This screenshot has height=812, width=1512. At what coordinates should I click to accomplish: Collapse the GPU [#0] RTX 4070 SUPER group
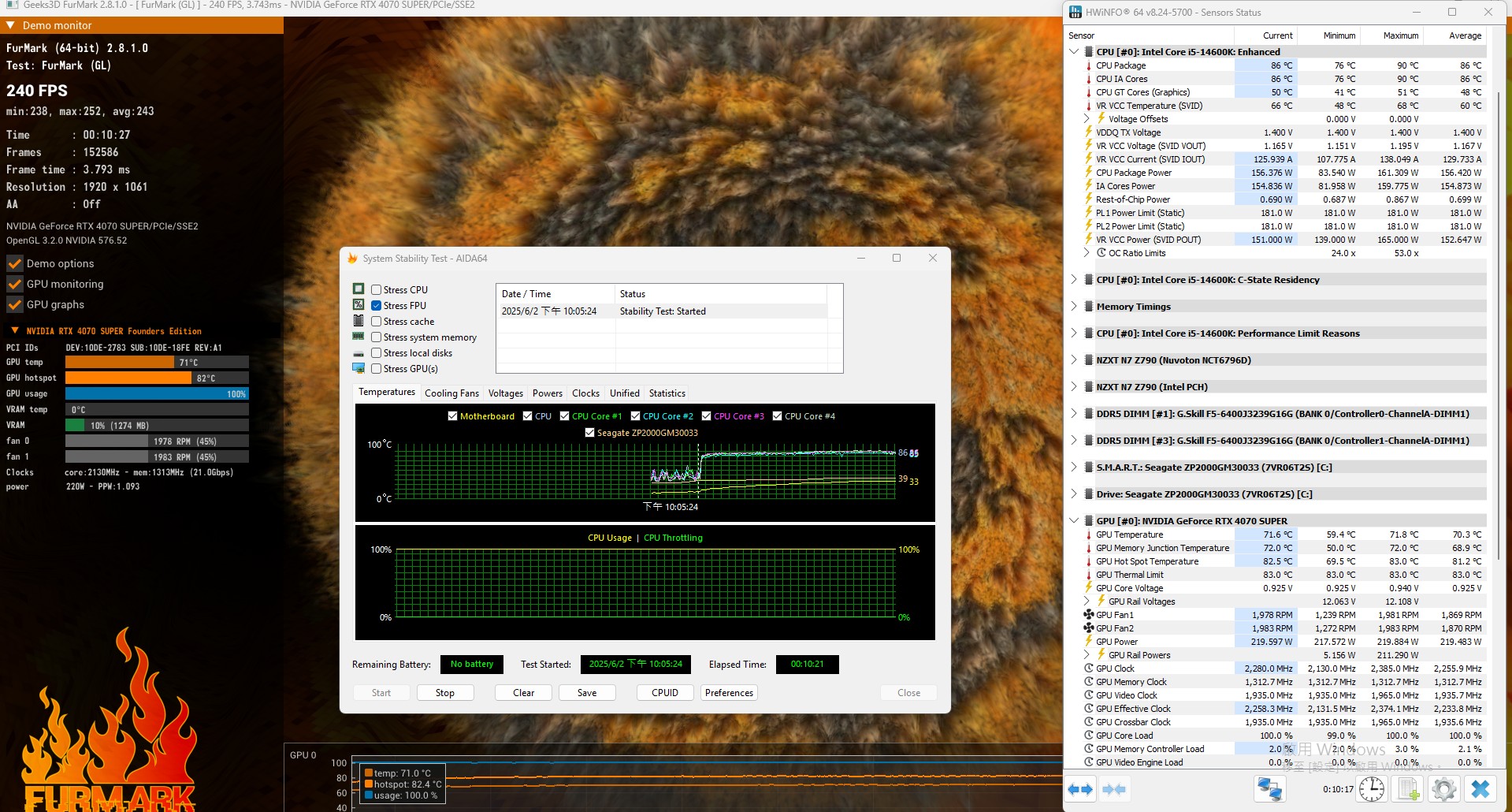coord(1074,521)
